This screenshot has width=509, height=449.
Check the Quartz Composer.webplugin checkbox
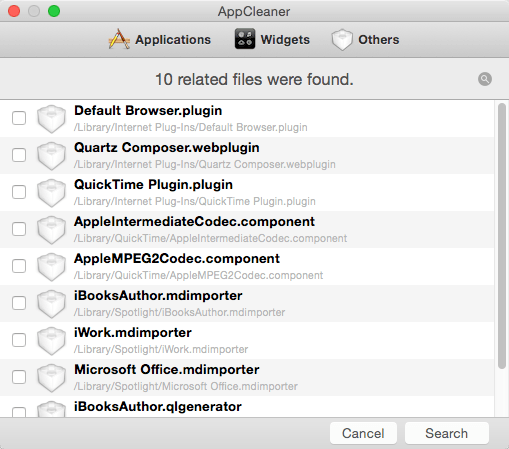pyautogui.click(x=19, y=155)
